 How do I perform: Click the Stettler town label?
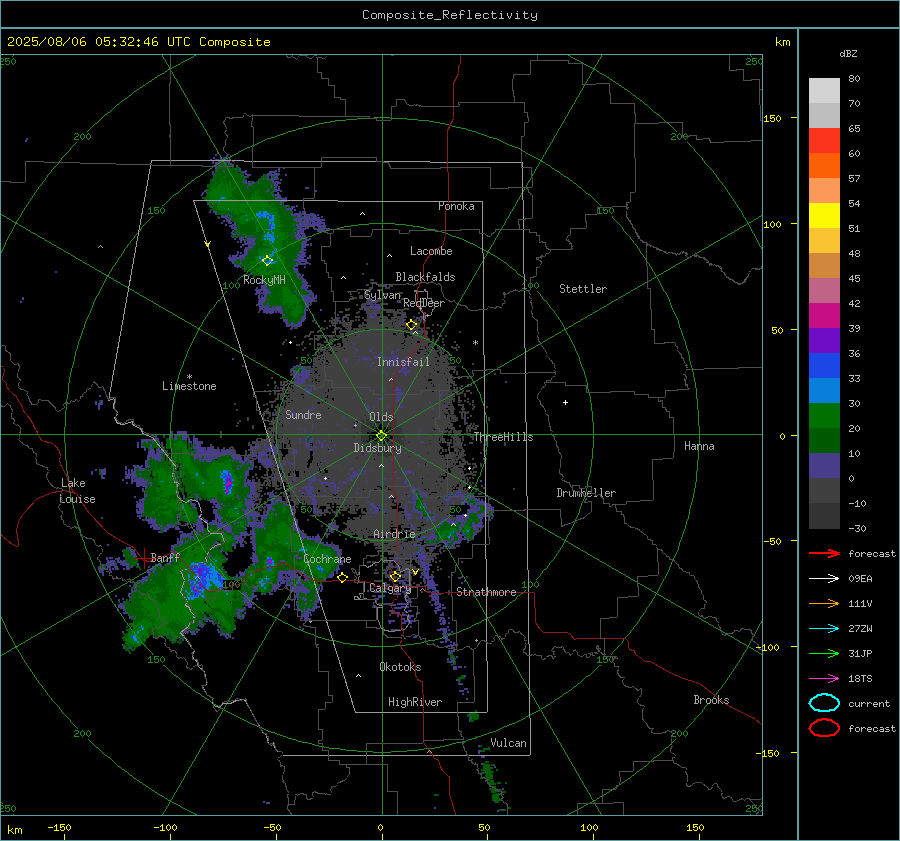point(583,289)
